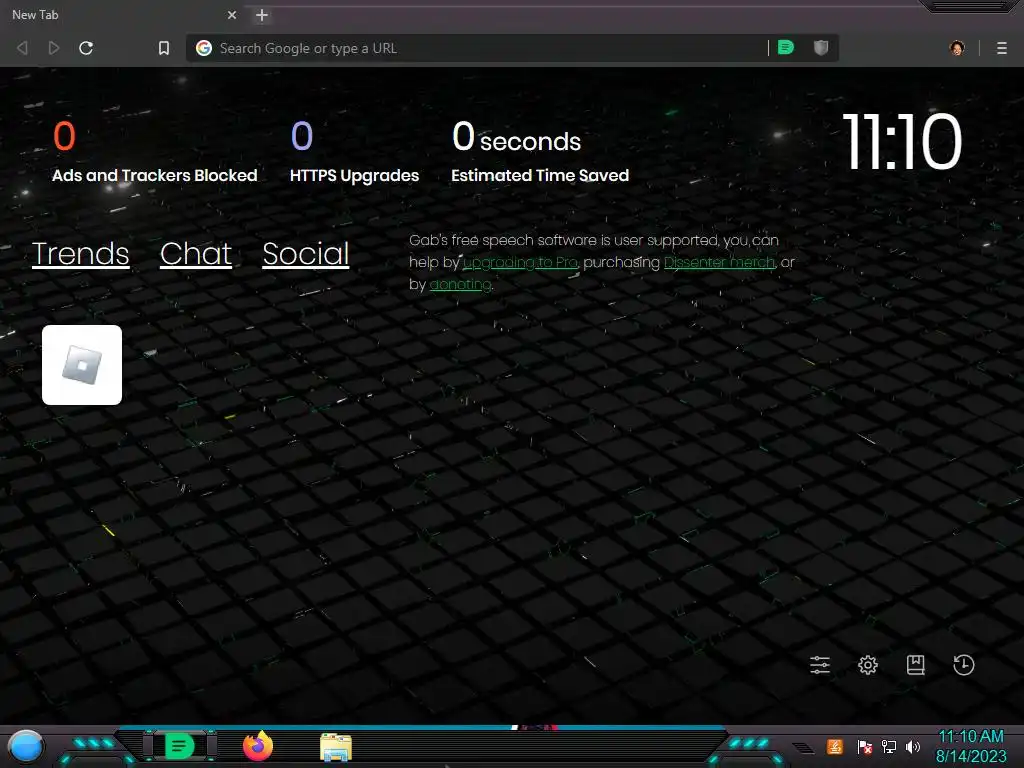Reload the current page
1024x768 pixels.
tap(86, 48)
